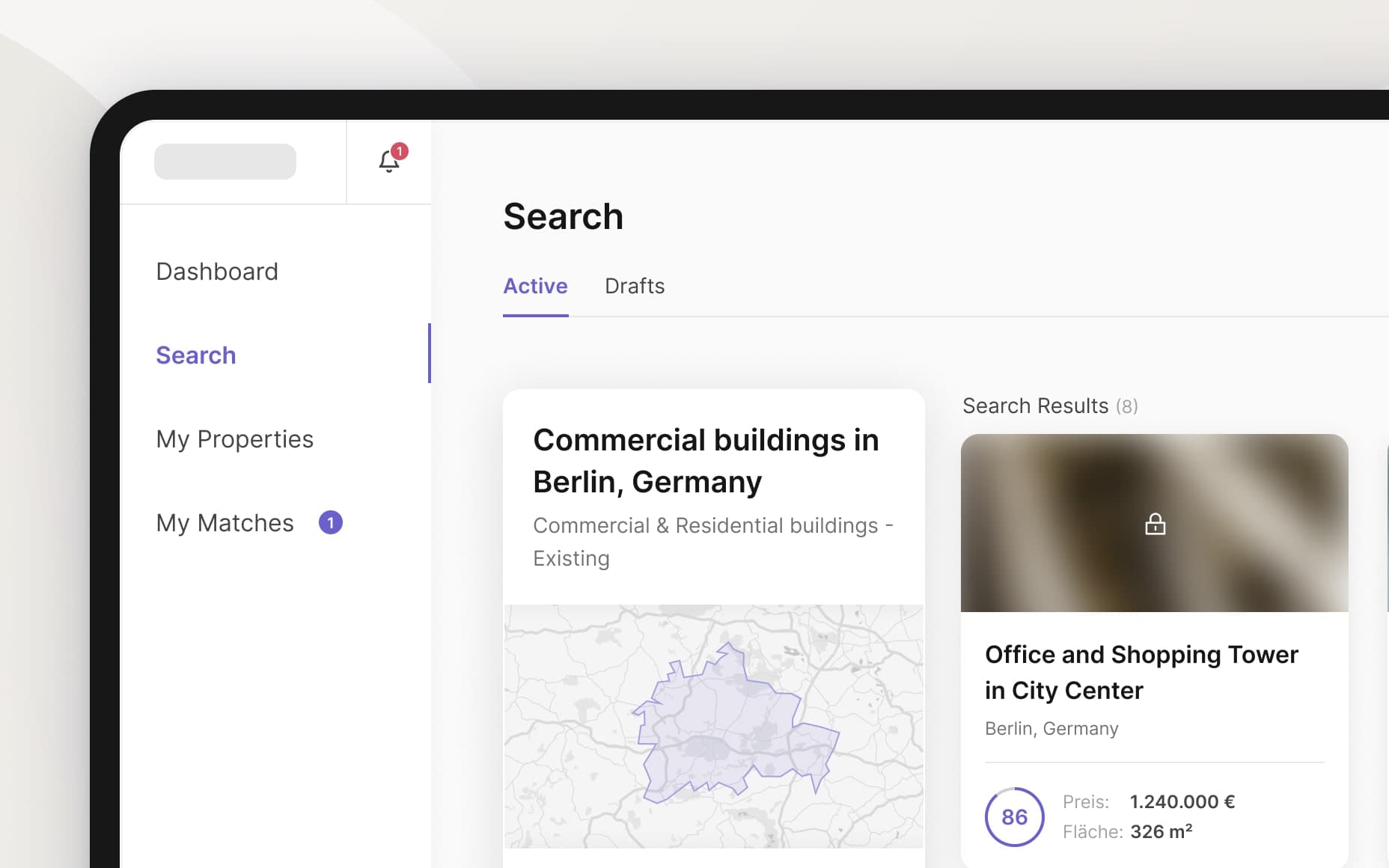This screenshot has height=868, width=1389.
Task: Click the lock icon on property image
Action: (1155, 524)
